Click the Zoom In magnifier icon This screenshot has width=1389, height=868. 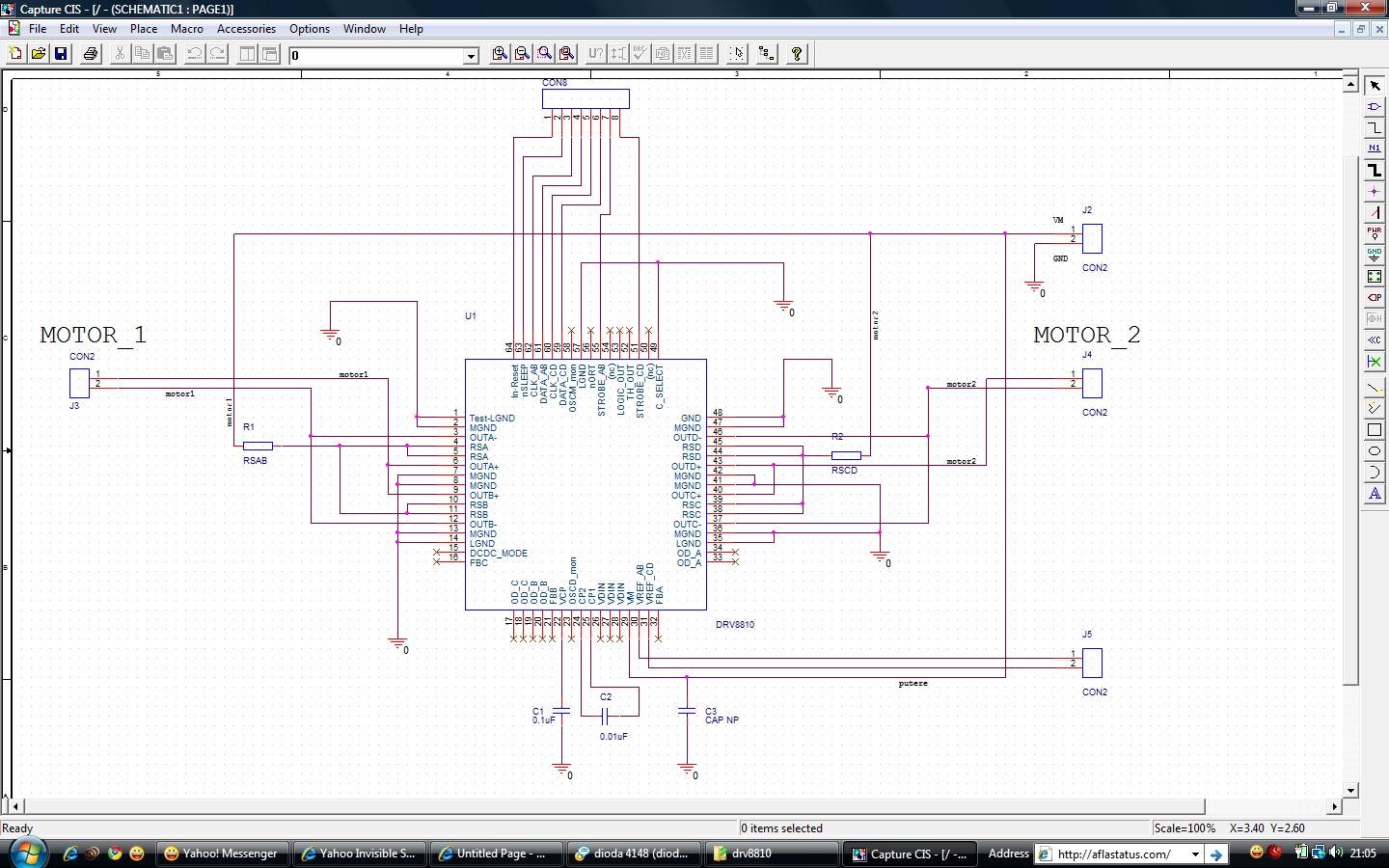(500, 54)
